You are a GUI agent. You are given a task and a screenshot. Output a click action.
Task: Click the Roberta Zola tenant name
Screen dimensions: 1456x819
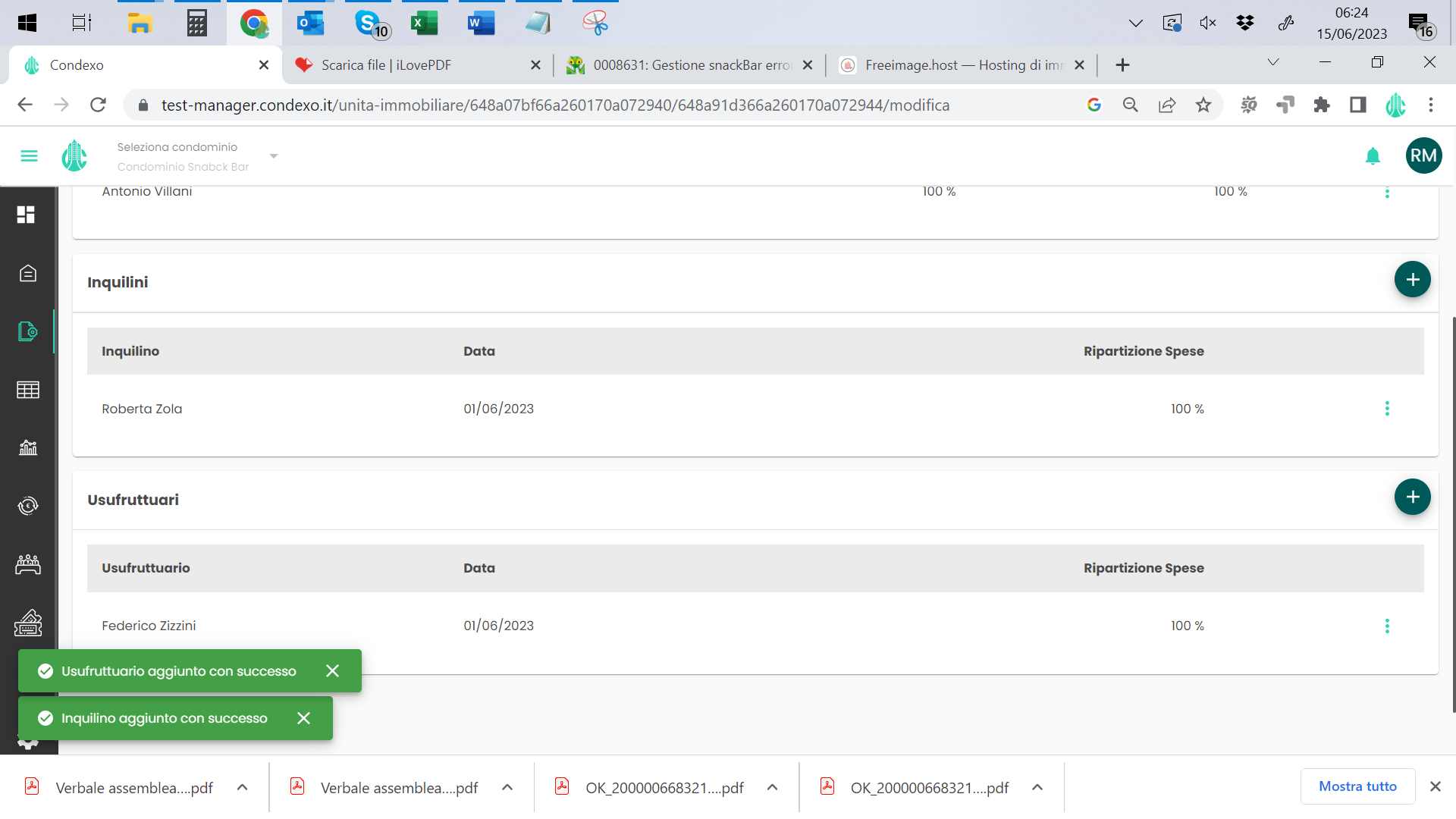click(142, 409)
